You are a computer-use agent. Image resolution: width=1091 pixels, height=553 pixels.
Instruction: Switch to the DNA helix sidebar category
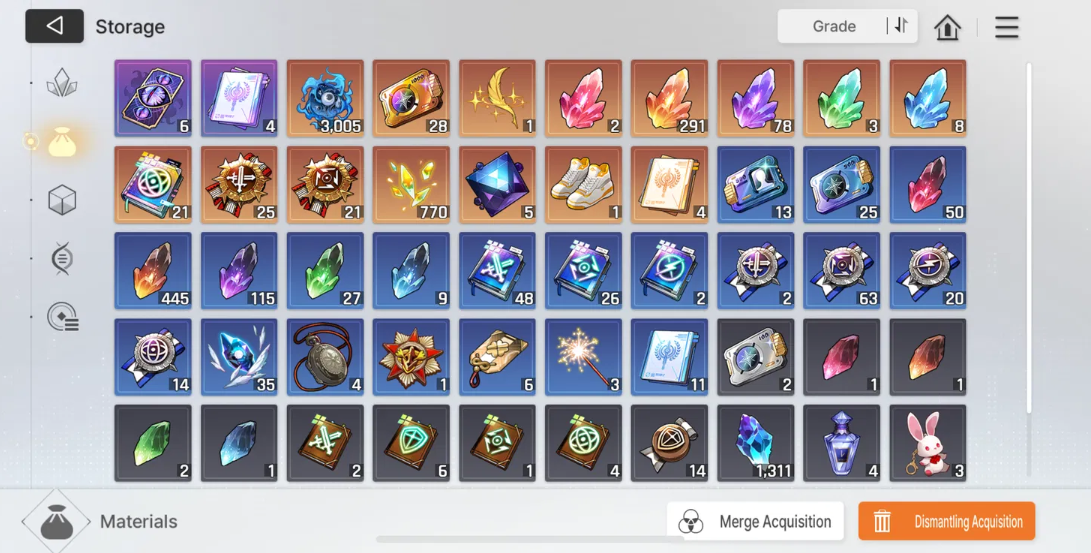(61, 258)
